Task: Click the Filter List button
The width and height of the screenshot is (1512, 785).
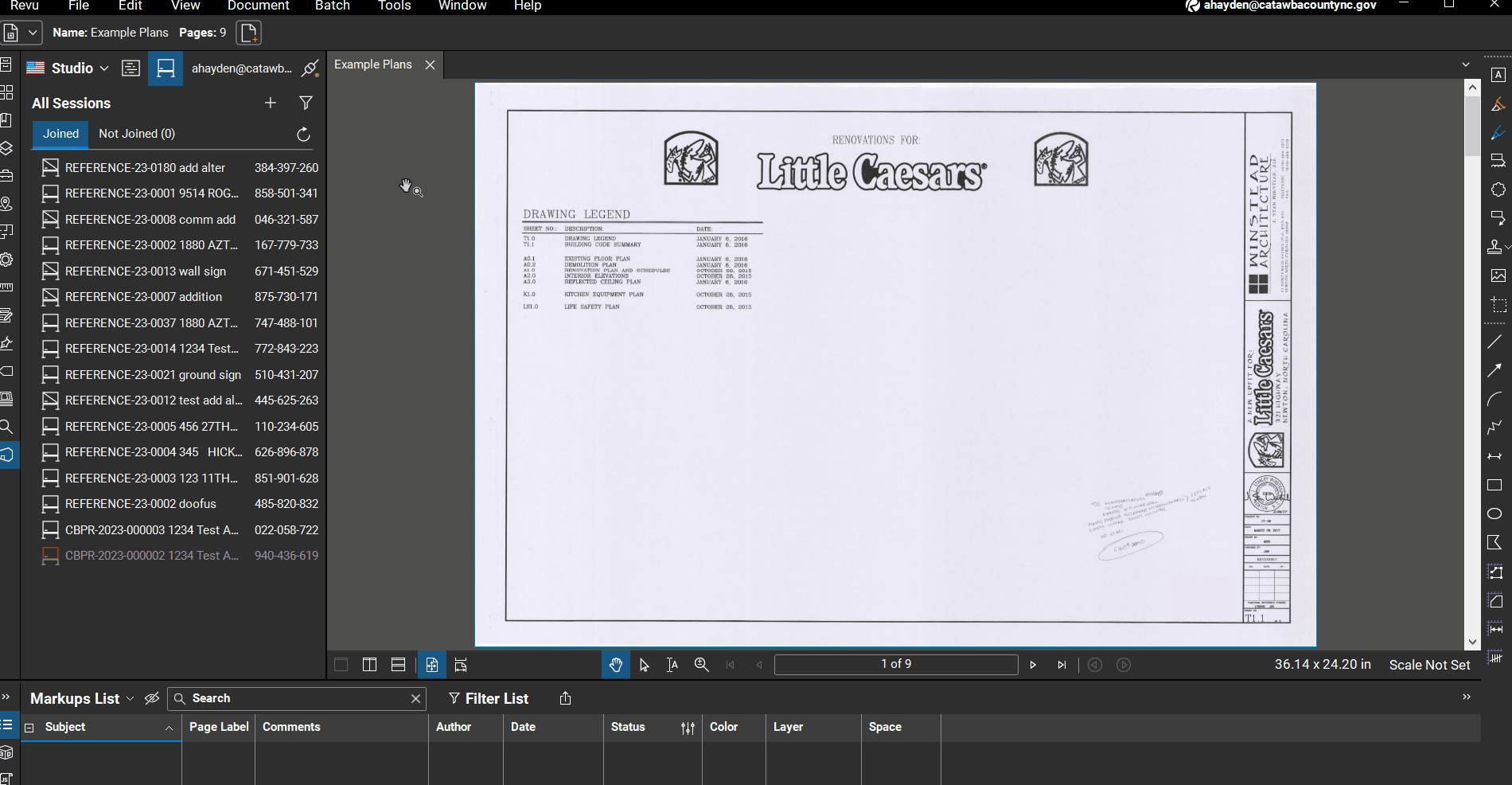Action: pyautogui.click(x=489, y=698)
